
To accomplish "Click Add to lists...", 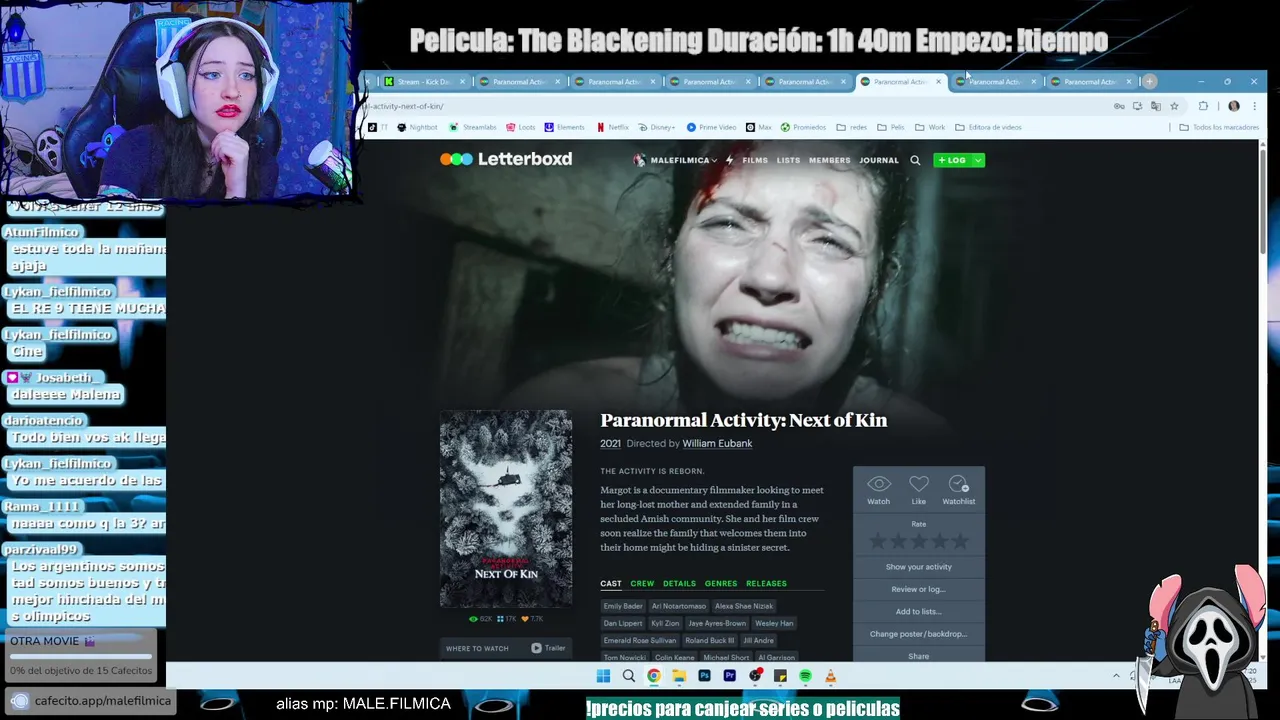I will [x=919, y=611].
